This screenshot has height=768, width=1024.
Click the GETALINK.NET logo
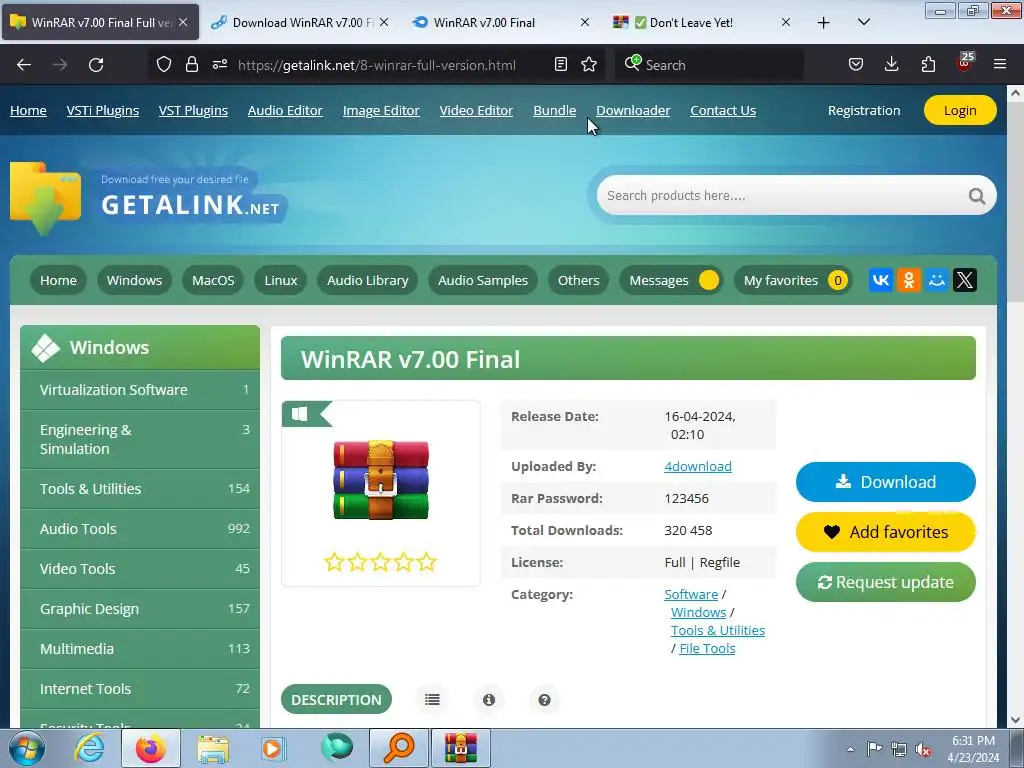pyautogui.click(x=148, y=198)
